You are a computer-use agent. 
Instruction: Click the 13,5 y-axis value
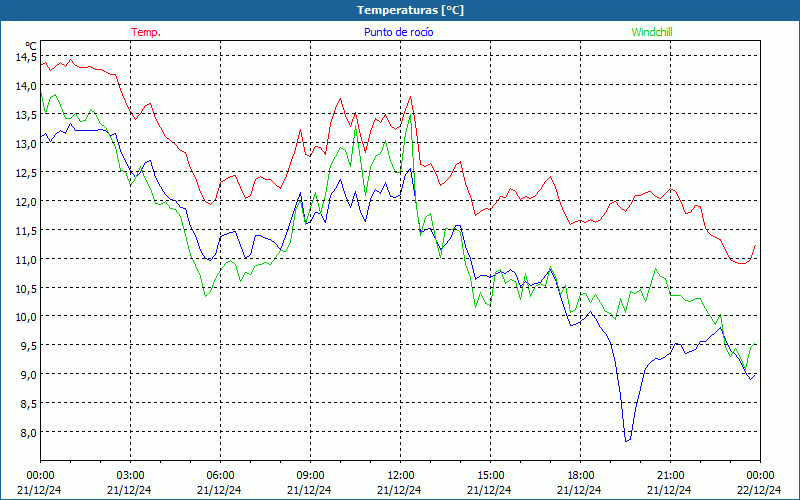(x=26, y=115)
